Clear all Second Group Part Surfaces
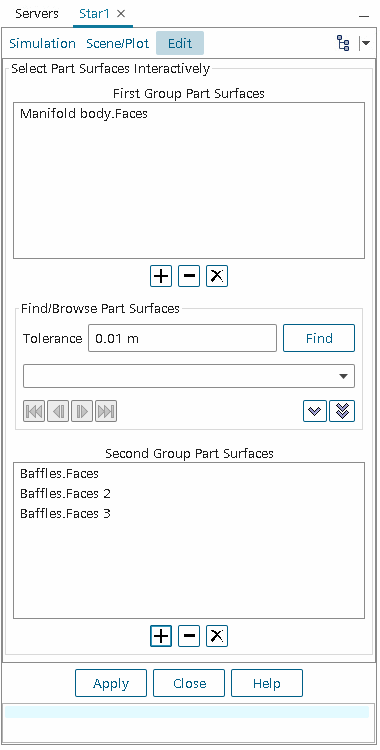Viewport: 380px width, 750px height. tap(217, 636)
